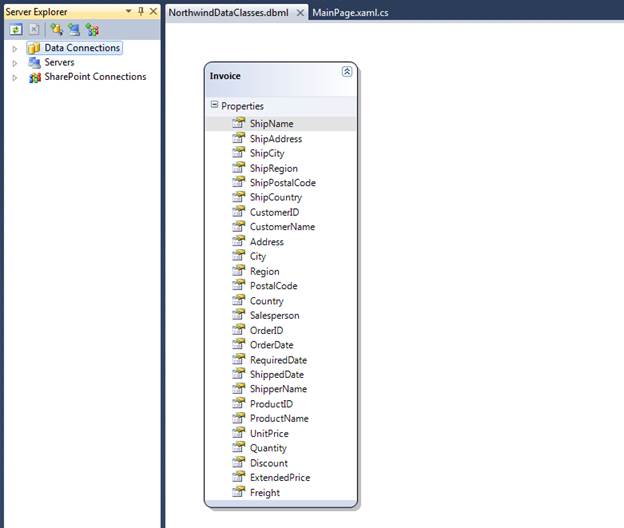Click the Refresh icon in Server Explorer toolbar
The image size is (624, 528).
pos(16,30)
